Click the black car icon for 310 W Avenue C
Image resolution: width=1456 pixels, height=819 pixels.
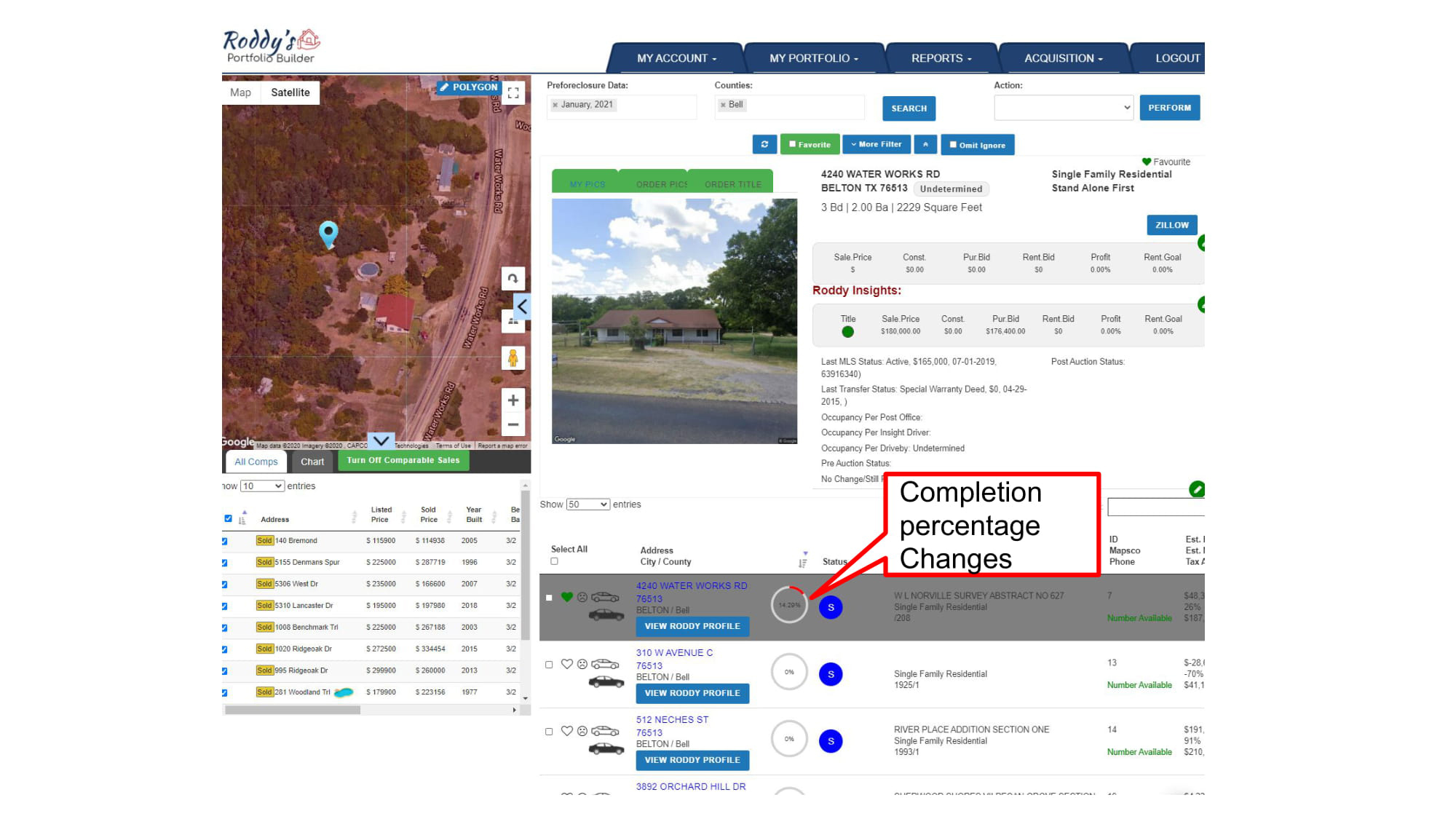[606, 682]
